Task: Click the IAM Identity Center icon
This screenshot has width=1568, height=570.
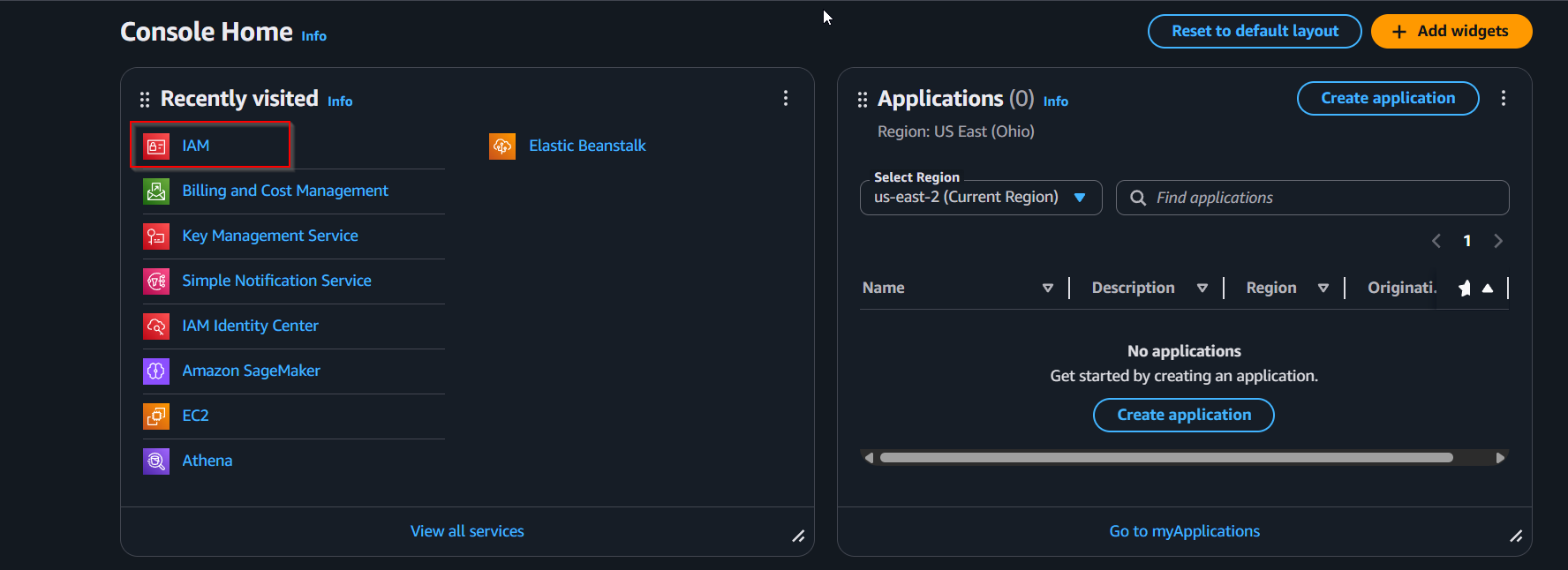Action: [x=156, y=326]
